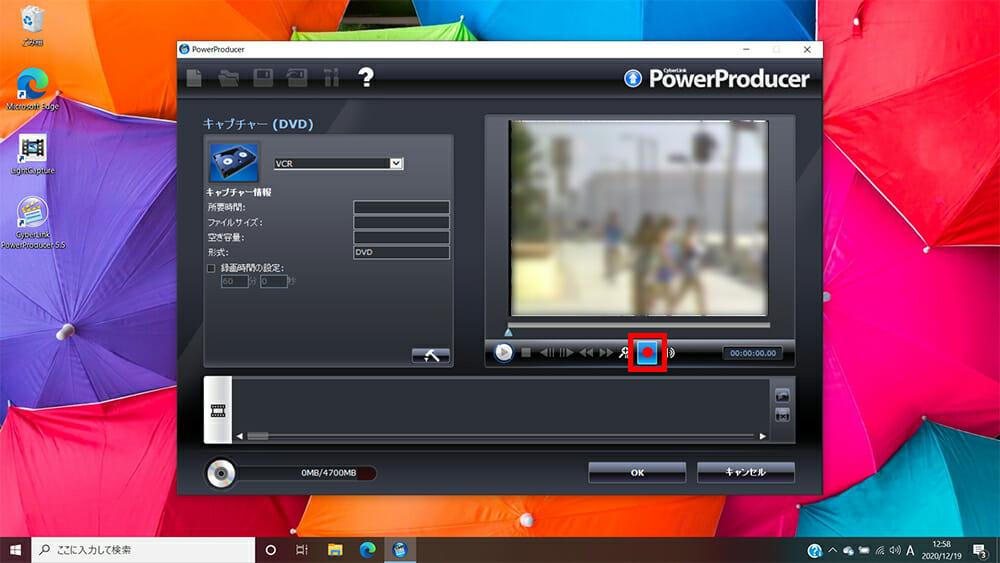The height and width of the screenshot is (563, 1000).
Task: Open the notification center icon
Action: 980,550
